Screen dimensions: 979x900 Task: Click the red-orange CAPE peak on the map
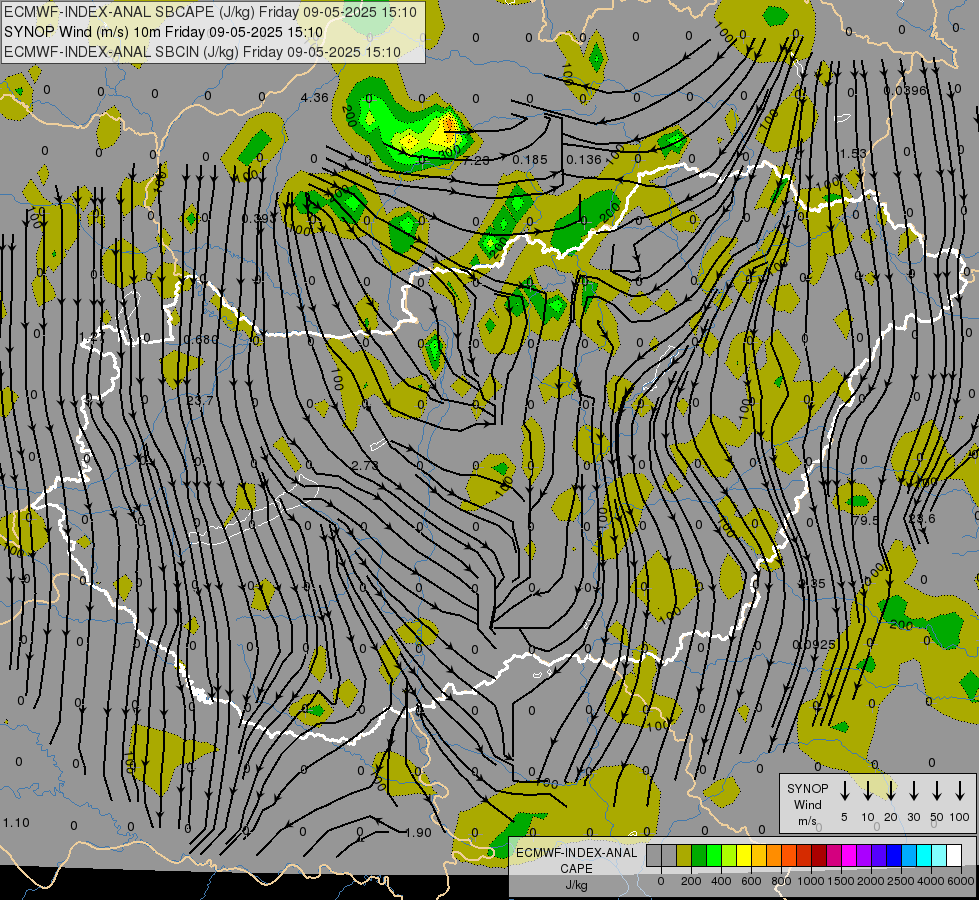click(449, 122)
